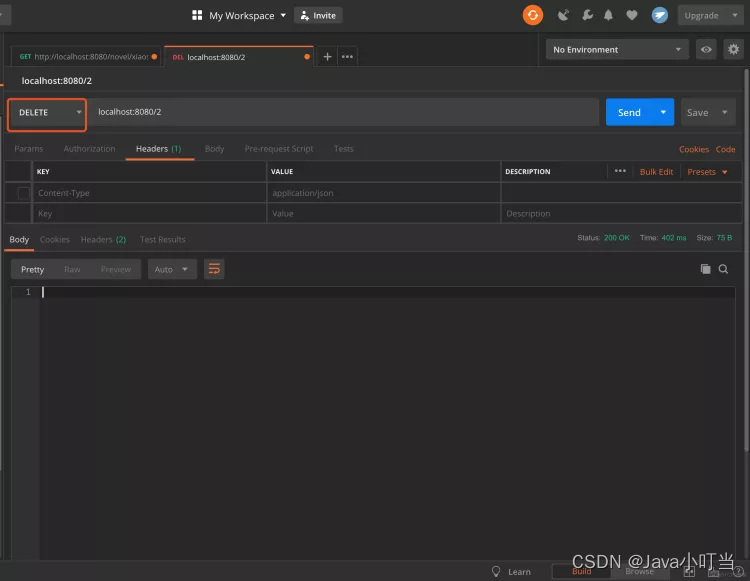Image resolution: width=750 pixels, height=581 pixels.
Task: Select the response Body tab
Action: coord(19,240)
